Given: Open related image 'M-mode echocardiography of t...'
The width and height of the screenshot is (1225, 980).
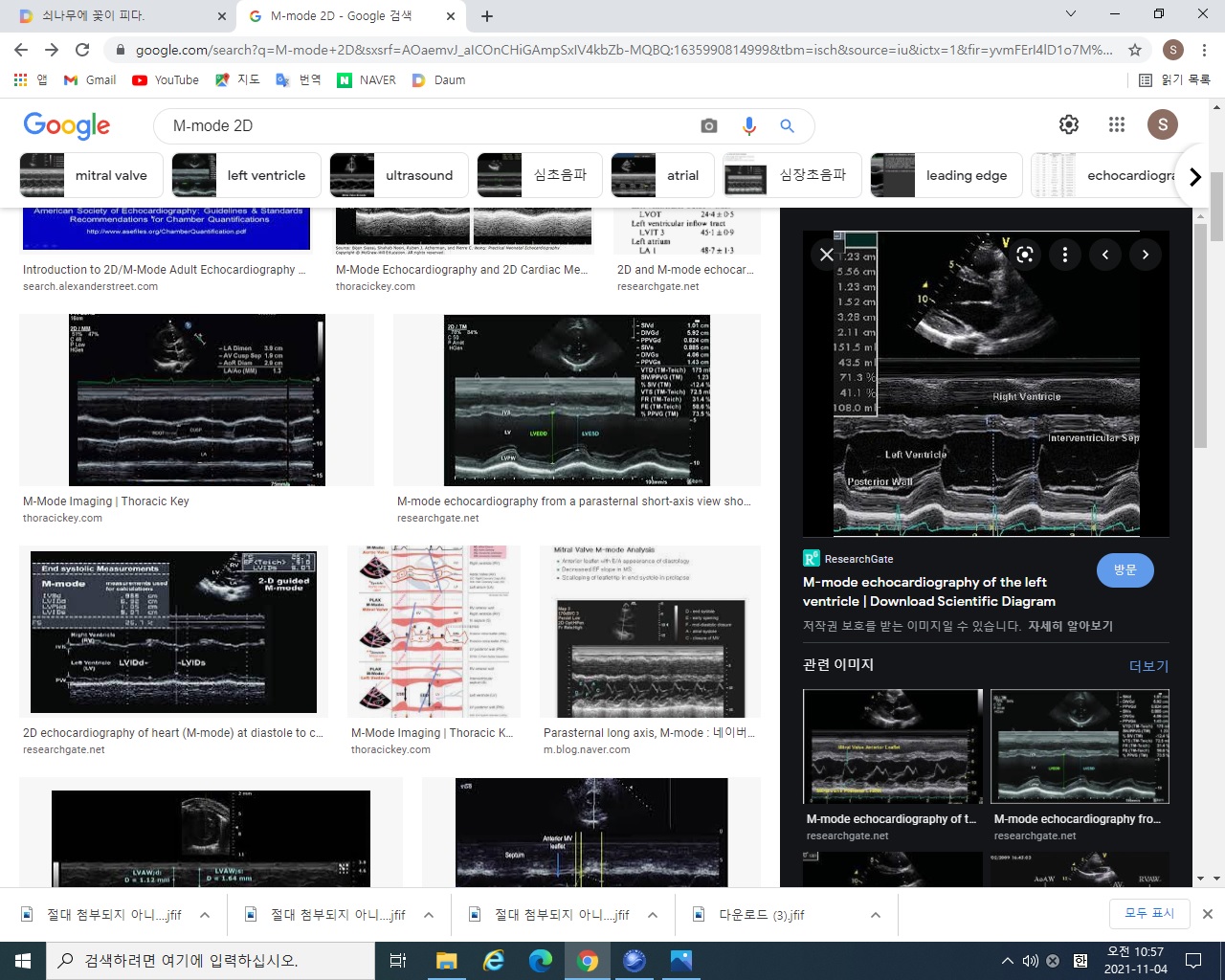Looking at the screenshot, I should pyautogui.click(x=893, y=746).
